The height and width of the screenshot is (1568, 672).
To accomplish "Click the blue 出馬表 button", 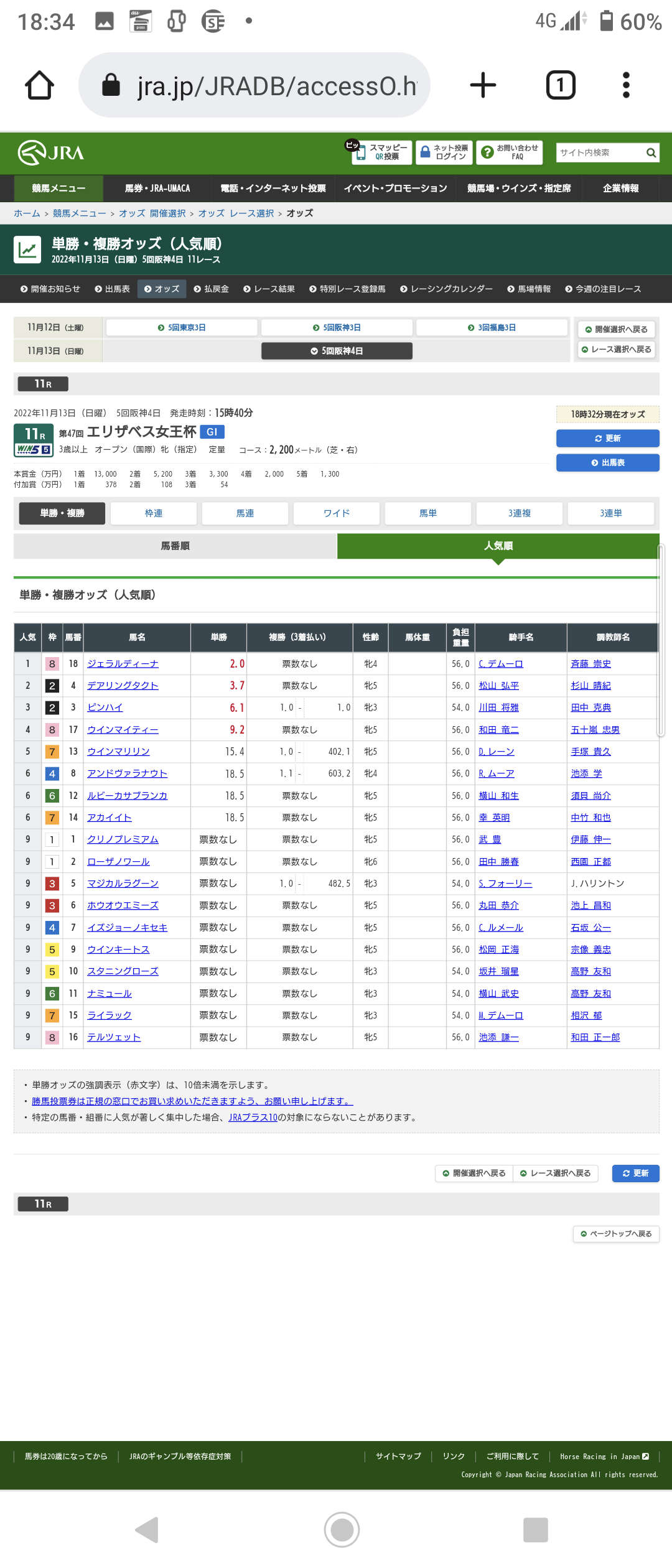I will click(607, 462).
